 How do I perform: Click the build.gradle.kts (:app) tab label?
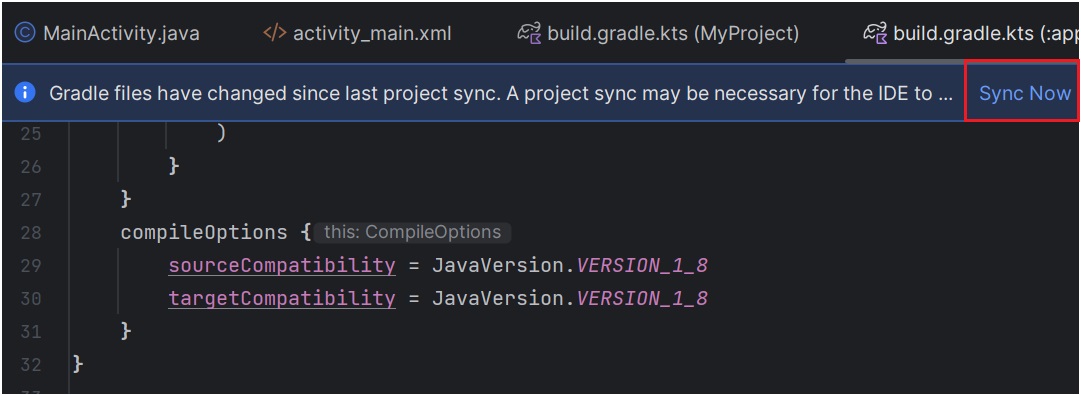click(970, 32)
